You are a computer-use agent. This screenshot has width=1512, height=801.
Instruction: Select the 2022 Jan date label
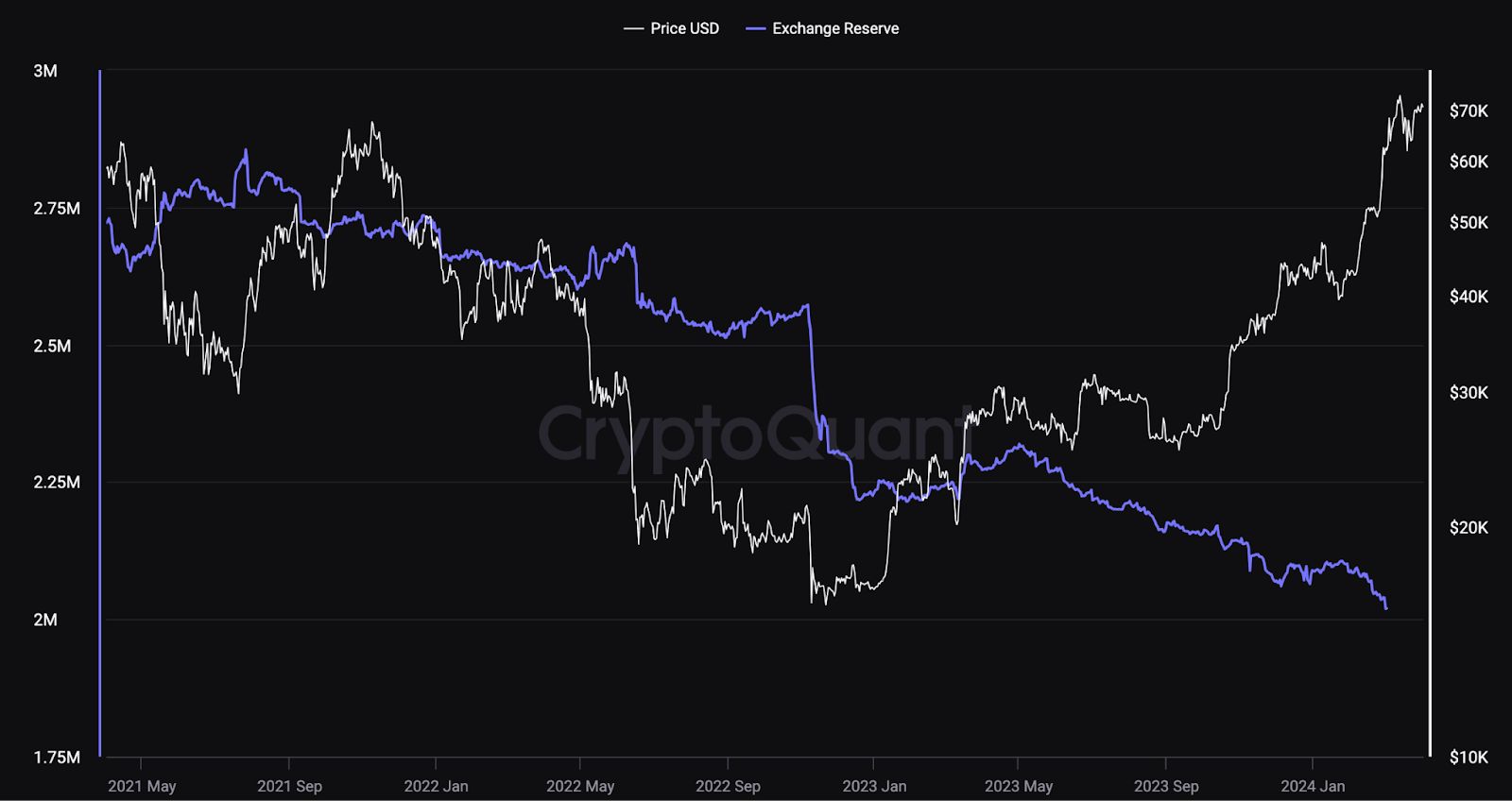(x=436, y=786)
